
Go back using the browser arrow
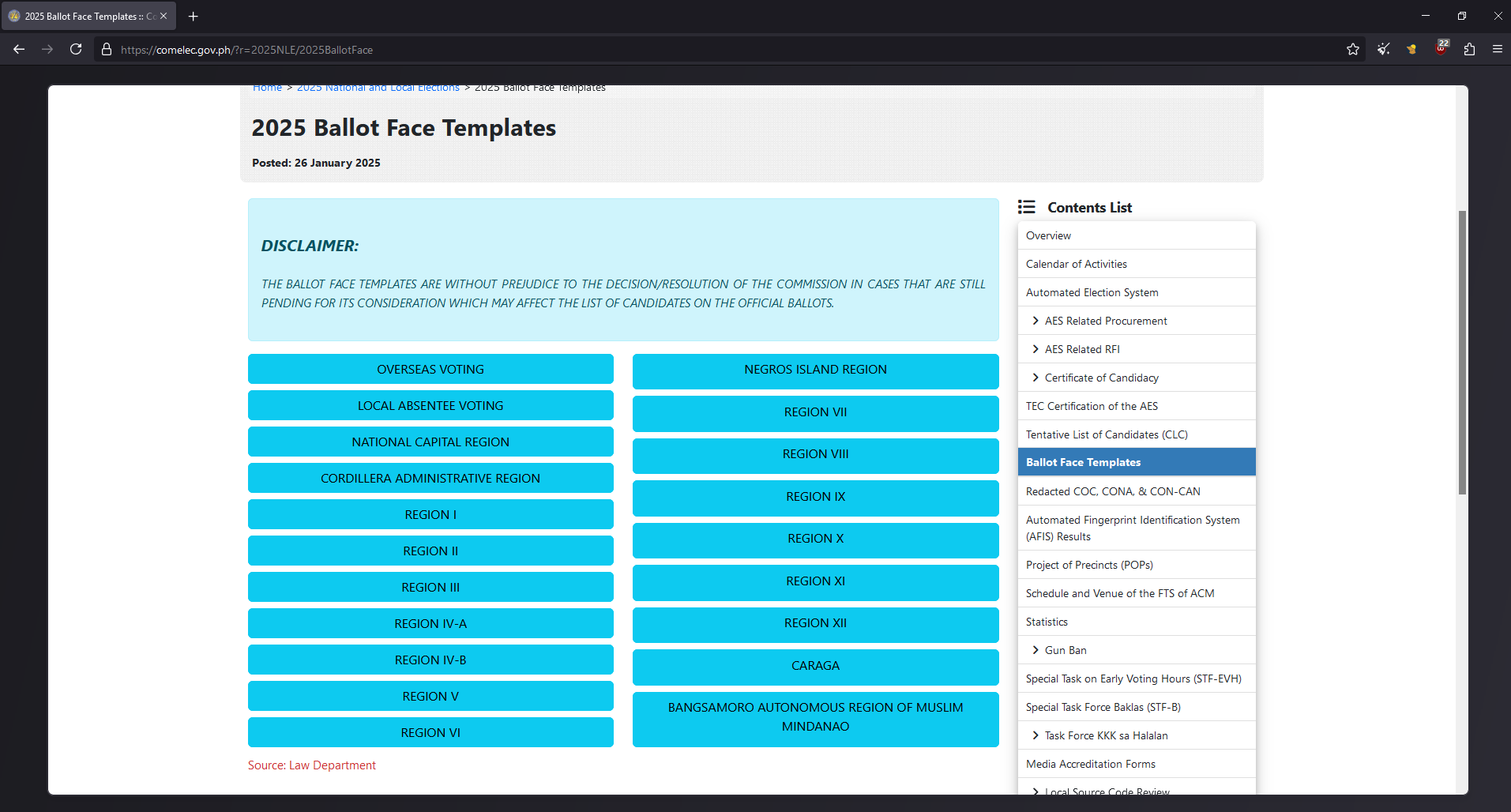pyautogui.click(x=19, y=49)
